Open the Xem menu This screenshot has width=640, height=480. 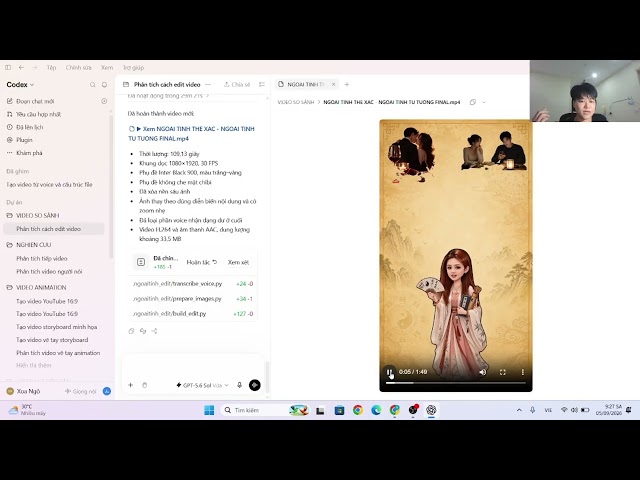tap(107, 67)
